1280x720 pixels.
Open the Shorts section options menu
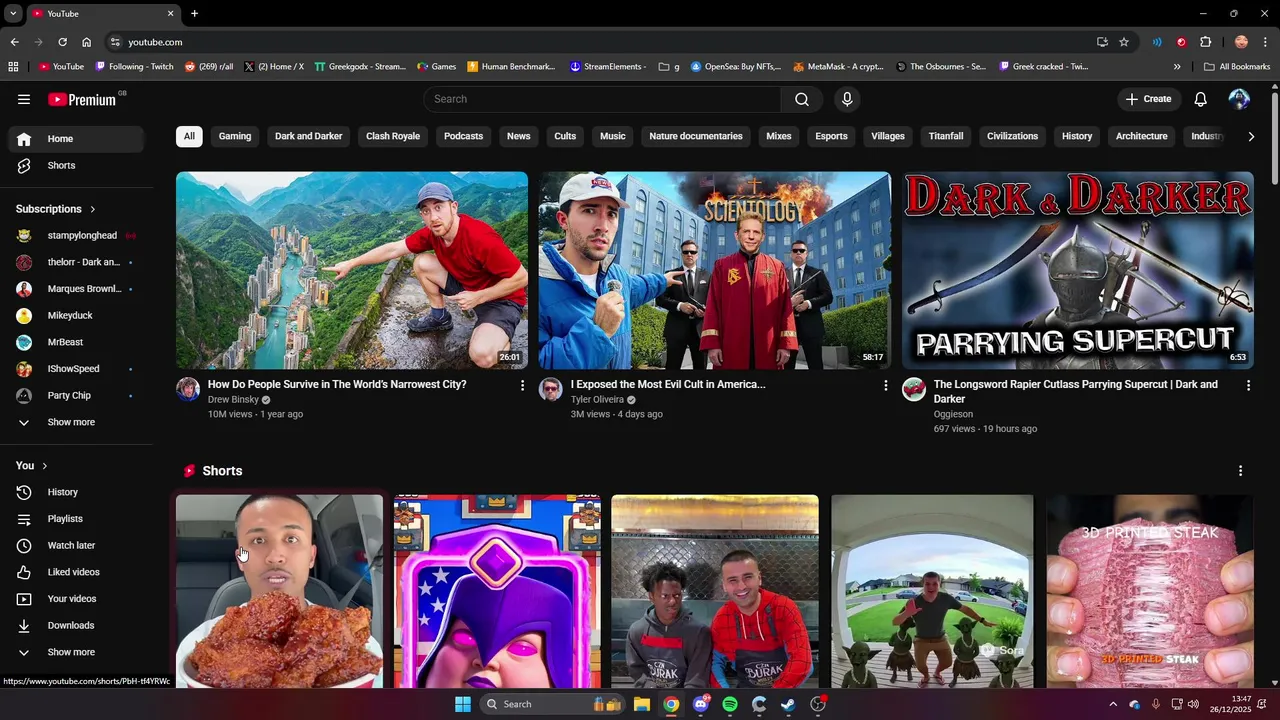tap(1241, 471)
